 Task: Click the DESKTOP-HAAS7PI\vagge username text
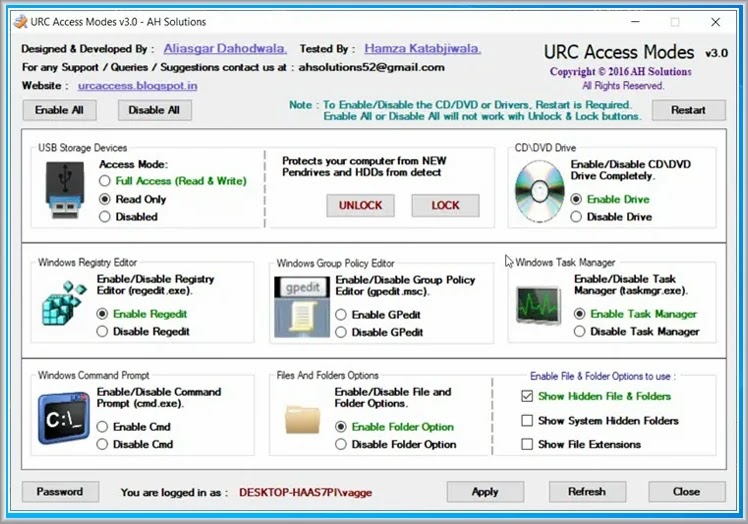pos(305,493)
